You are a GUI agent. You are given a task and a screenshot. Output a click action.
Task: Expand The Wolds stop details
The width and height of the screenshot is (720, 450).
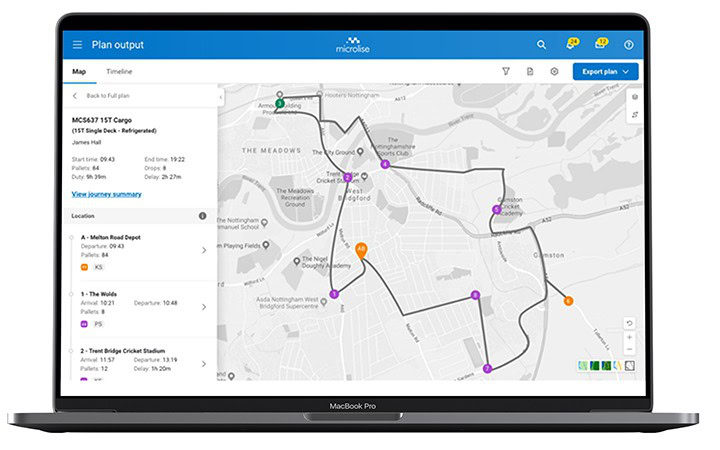(204, 307)
